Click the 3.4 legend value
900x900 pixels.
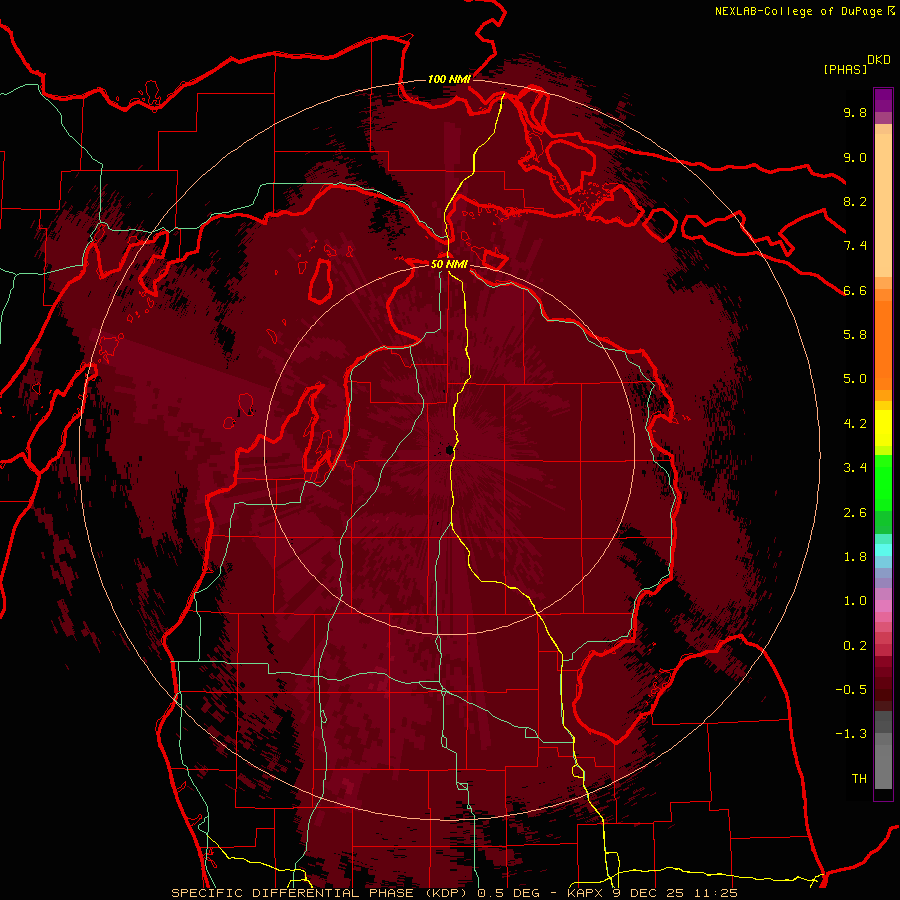click(855, 468)
